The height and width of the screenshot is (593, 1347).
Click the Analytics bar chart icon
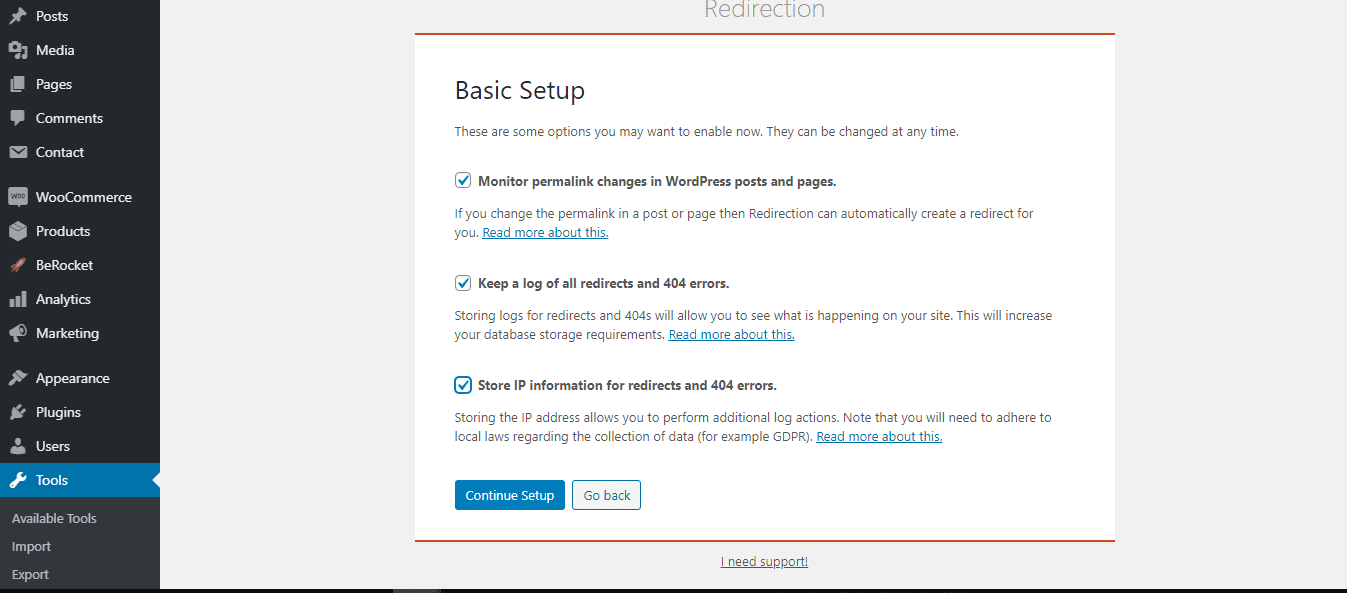tap(18, 299)
